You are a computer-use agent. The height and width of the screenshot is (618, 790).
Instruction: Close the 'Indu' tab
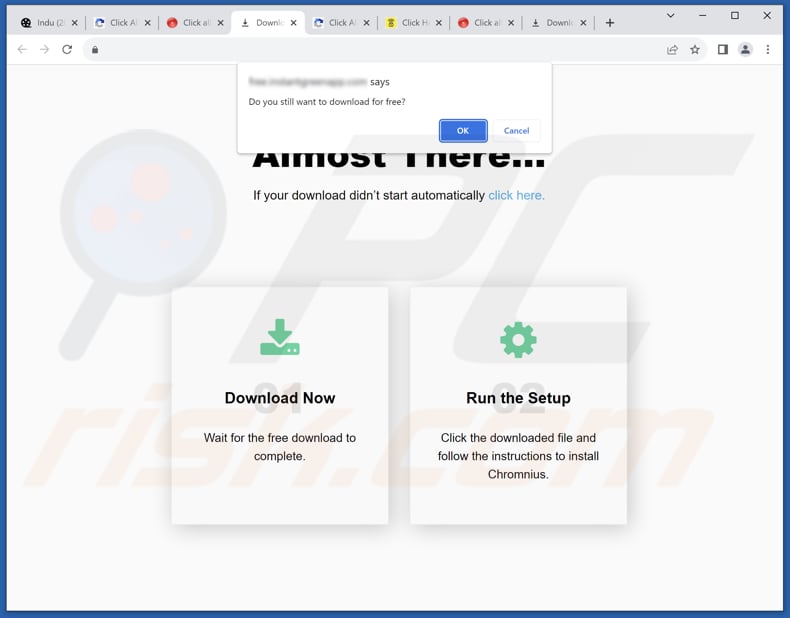pos(75,23)
